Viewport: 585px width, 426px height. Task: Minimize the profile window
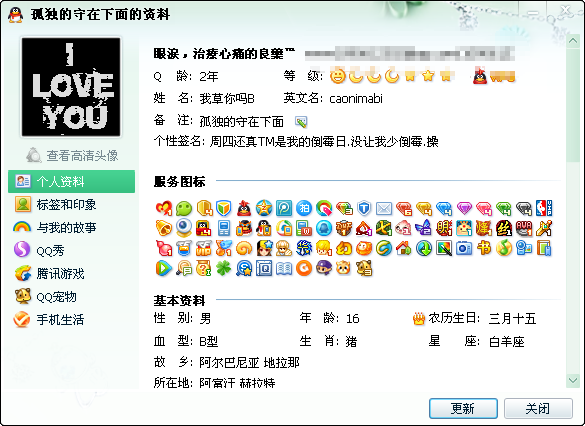point(534,13)
